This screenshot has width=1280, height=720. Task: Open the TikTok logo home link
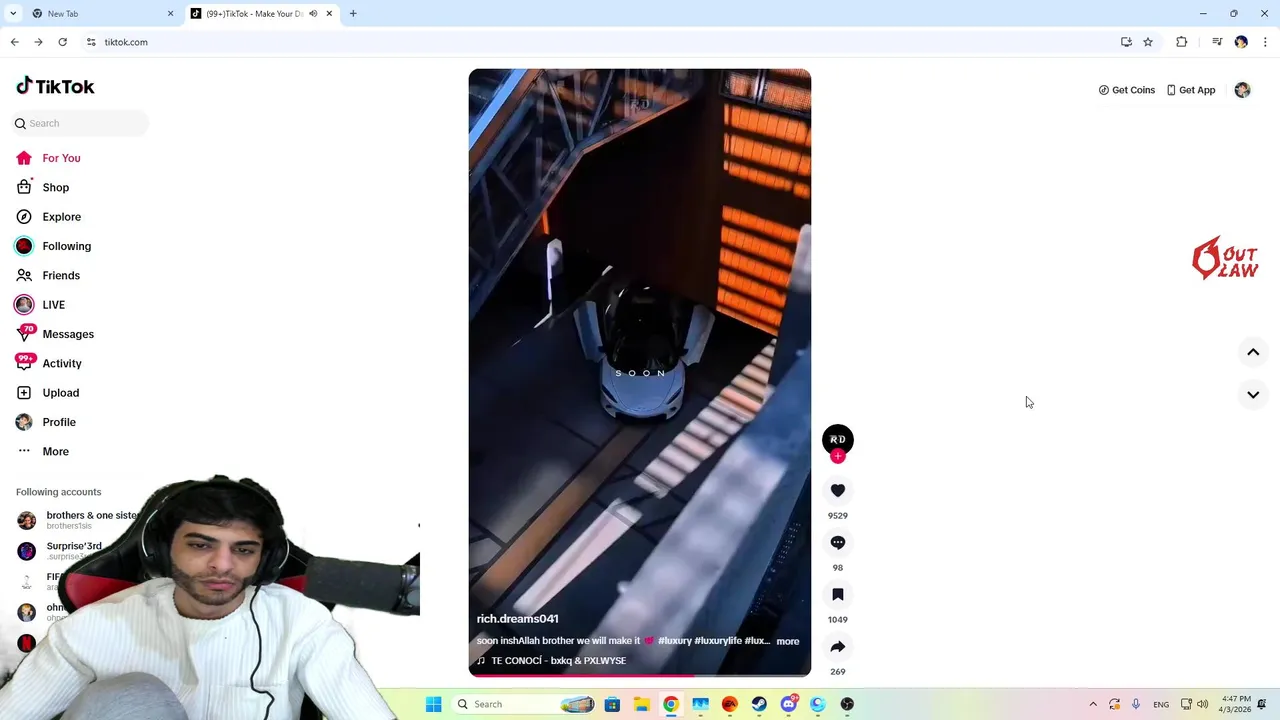click(x=55, y=86)
